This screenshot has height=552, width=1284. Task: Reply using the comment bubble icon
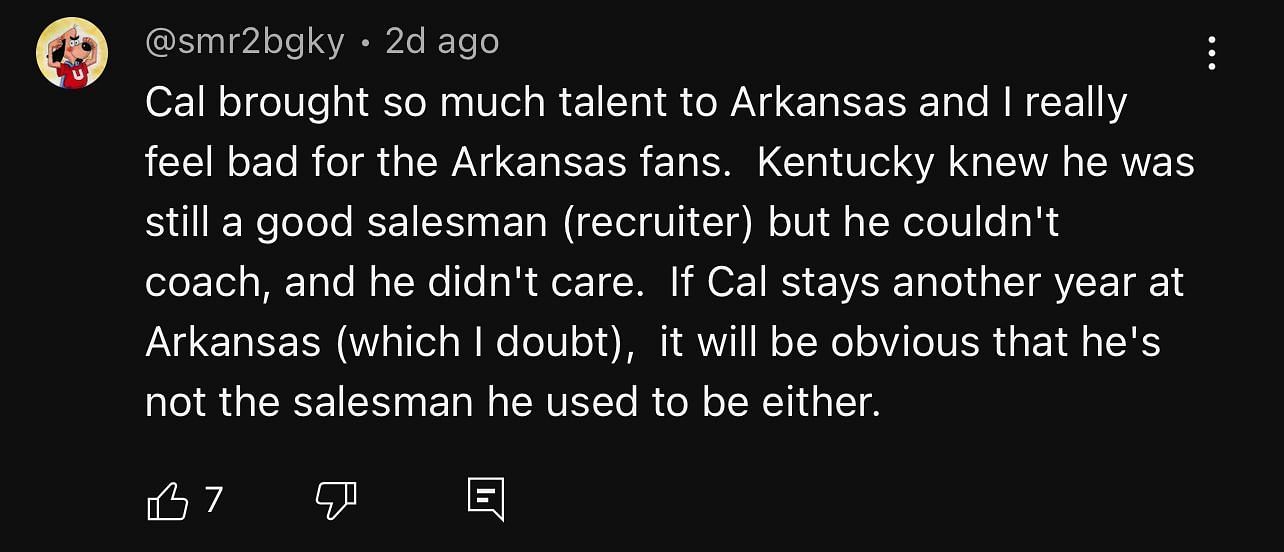tap(486, 499)
